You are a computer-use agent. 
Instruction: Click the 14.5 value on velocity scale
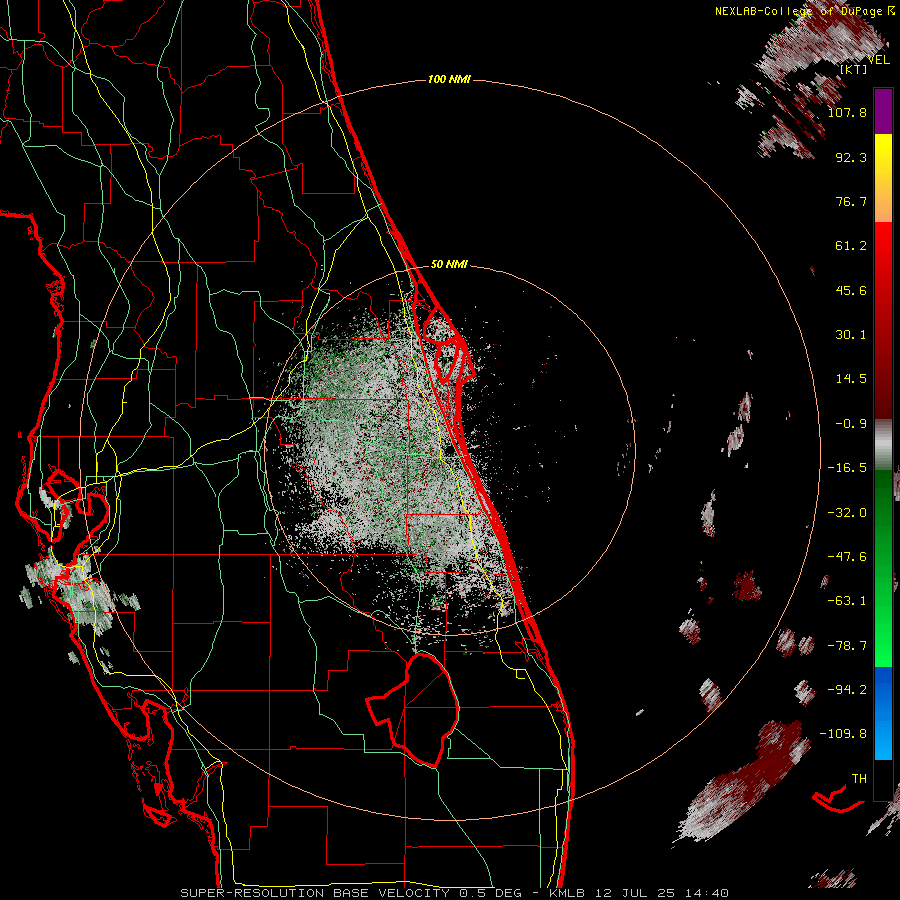pos(851,379)
